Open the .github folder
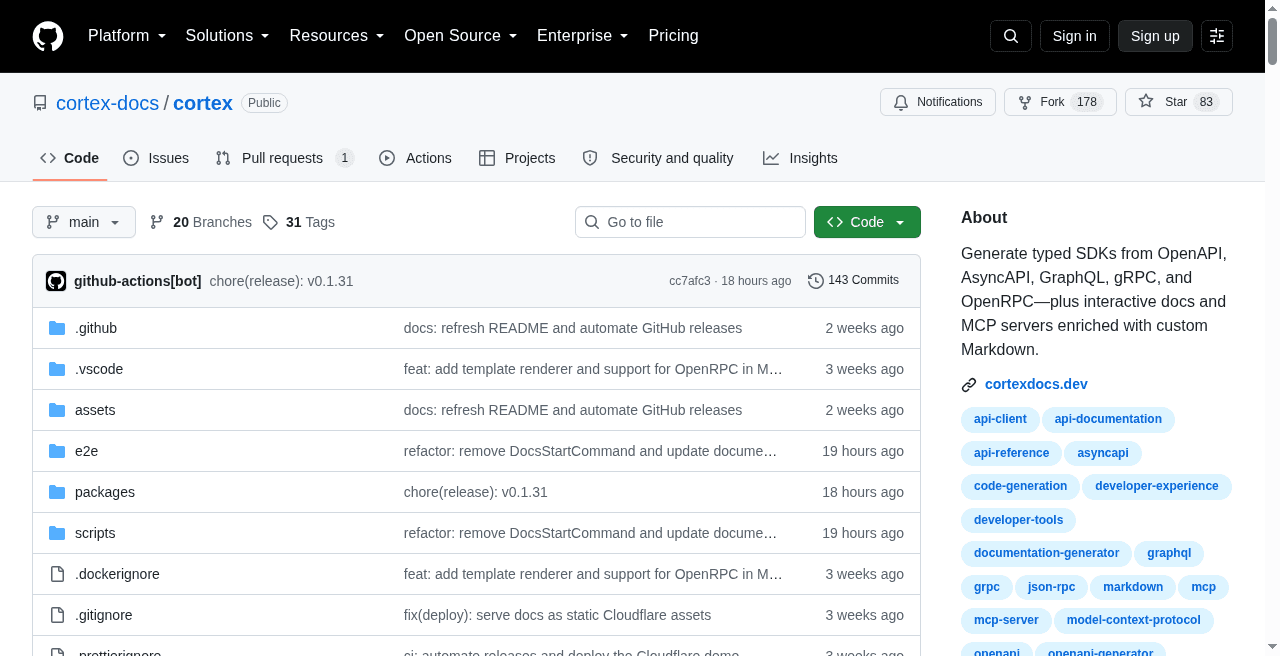The image size is (1280, 656). click(x=96, y=328)
